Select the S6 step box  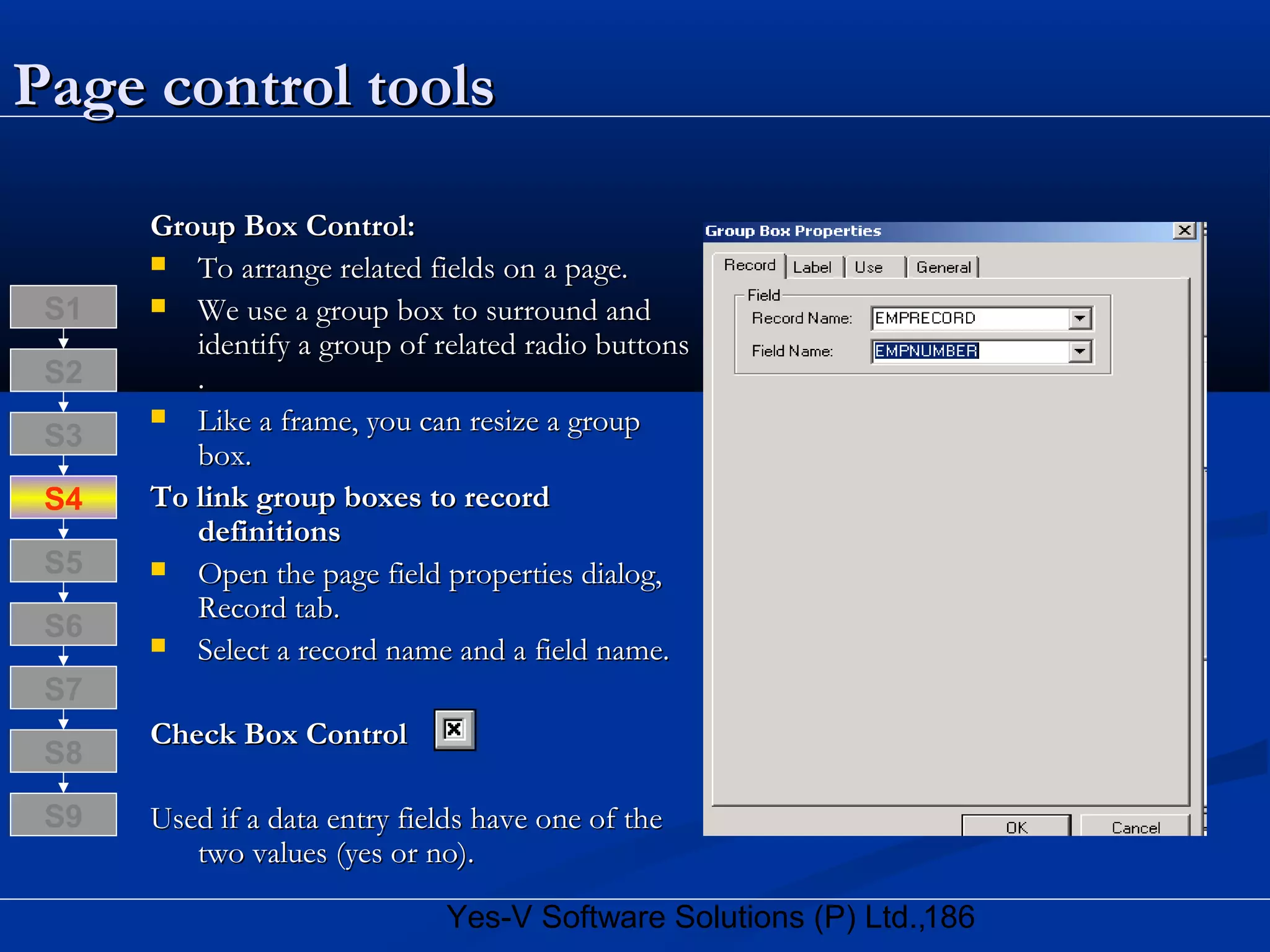click(x=63, y=624)
